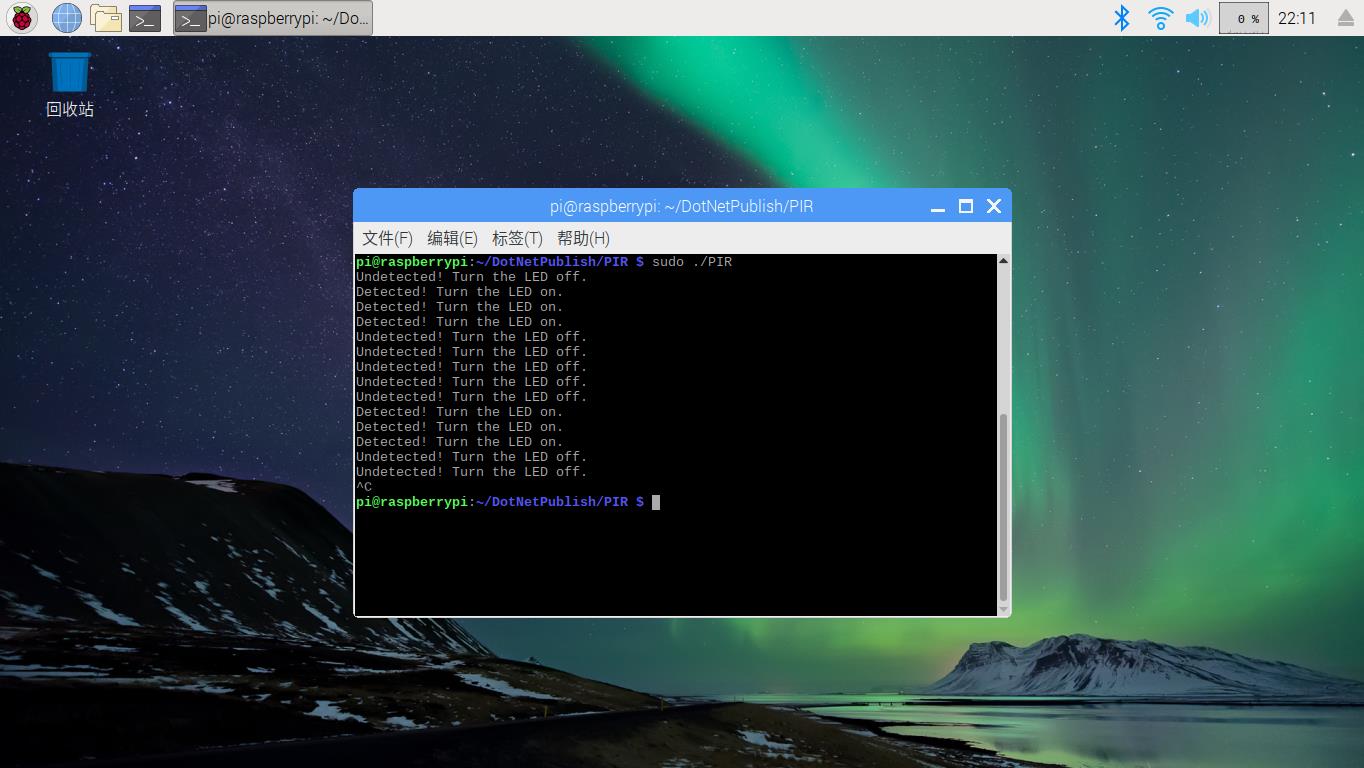Minimize the terminal window
Image resolution: width=1364 pixels, height=768 pixels.
point(938,206)
